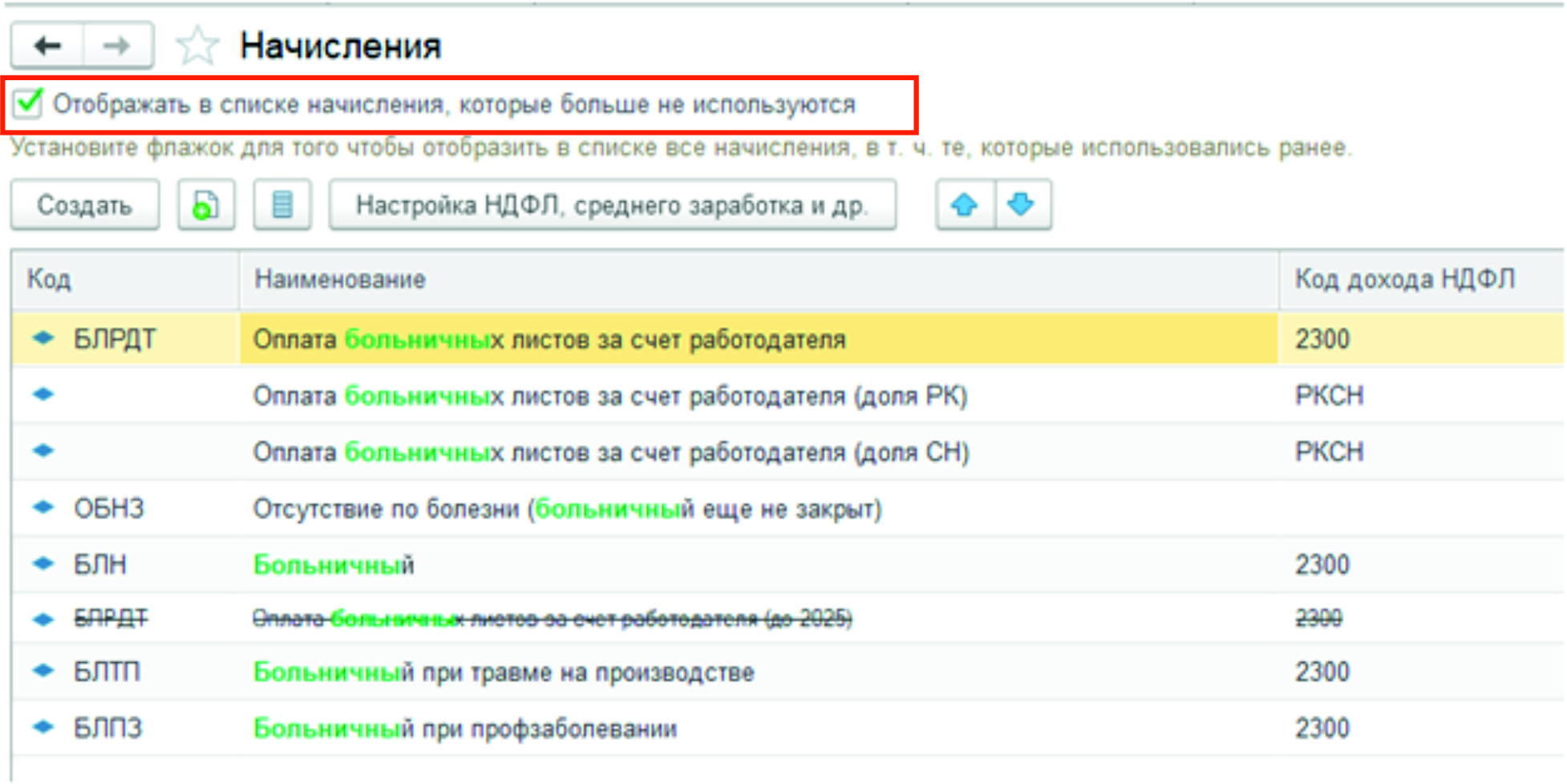Uncheck display of unused accruals checkbox
The image size is (1567, 784).
click(28, 104)
